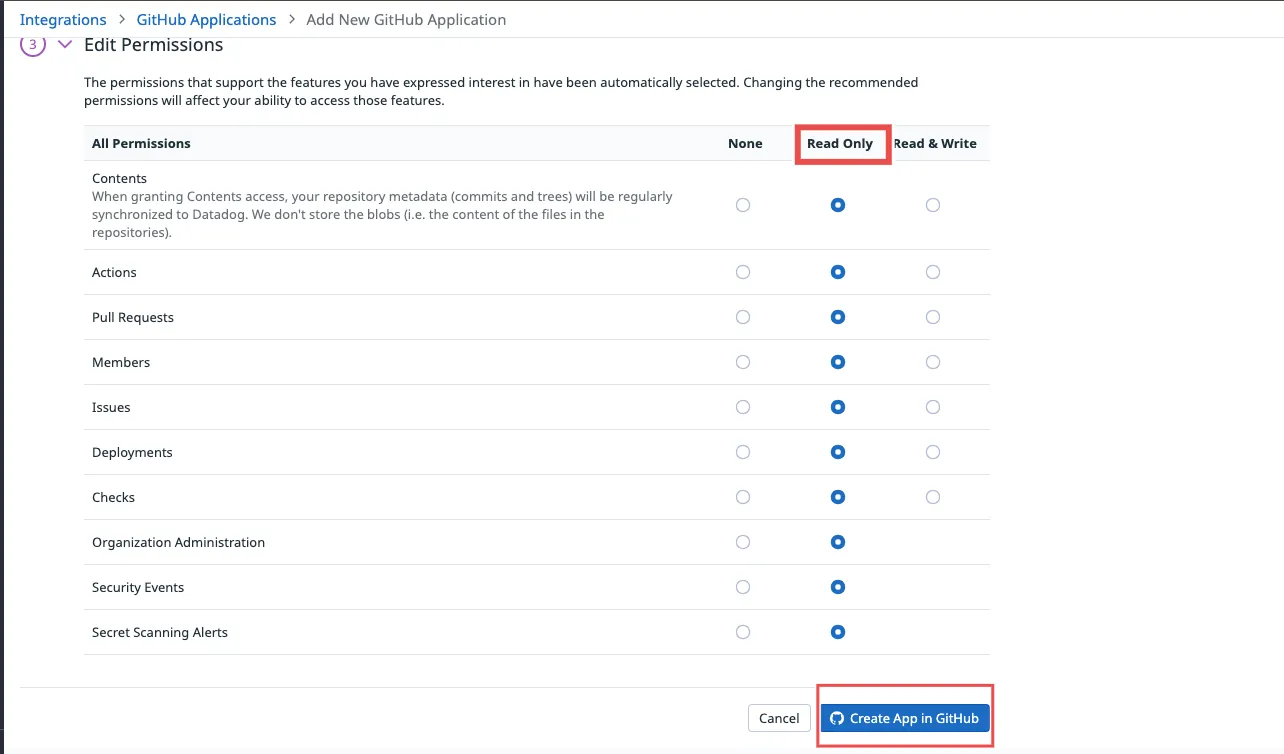Screen dimensions: 1284x754
Task: Click the Add New GitHub Application breadcrumb
Action: [x=406, y=19]
